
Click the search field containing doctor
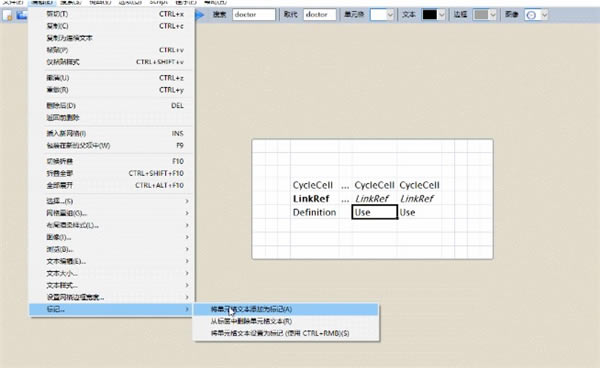(x=254, y=15)
